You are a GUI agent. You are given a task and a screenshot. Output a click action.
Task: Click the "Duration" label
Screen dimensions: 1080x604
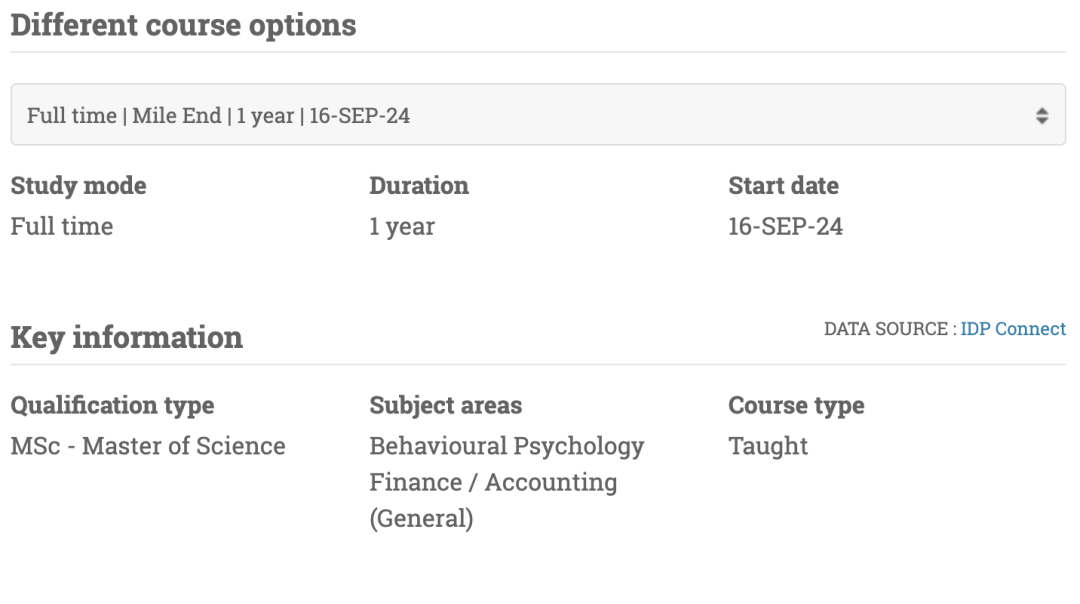(419, 186)
